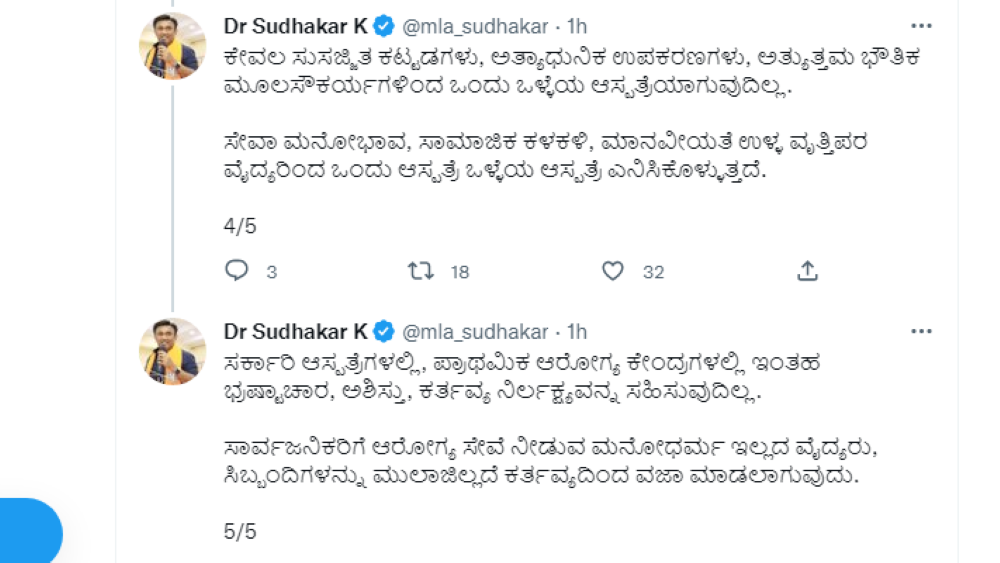Viewport: 1000px width, 563px height.
Task: Retweet the 4/5 tweet using the retweet icon
Action: point(421,271)
